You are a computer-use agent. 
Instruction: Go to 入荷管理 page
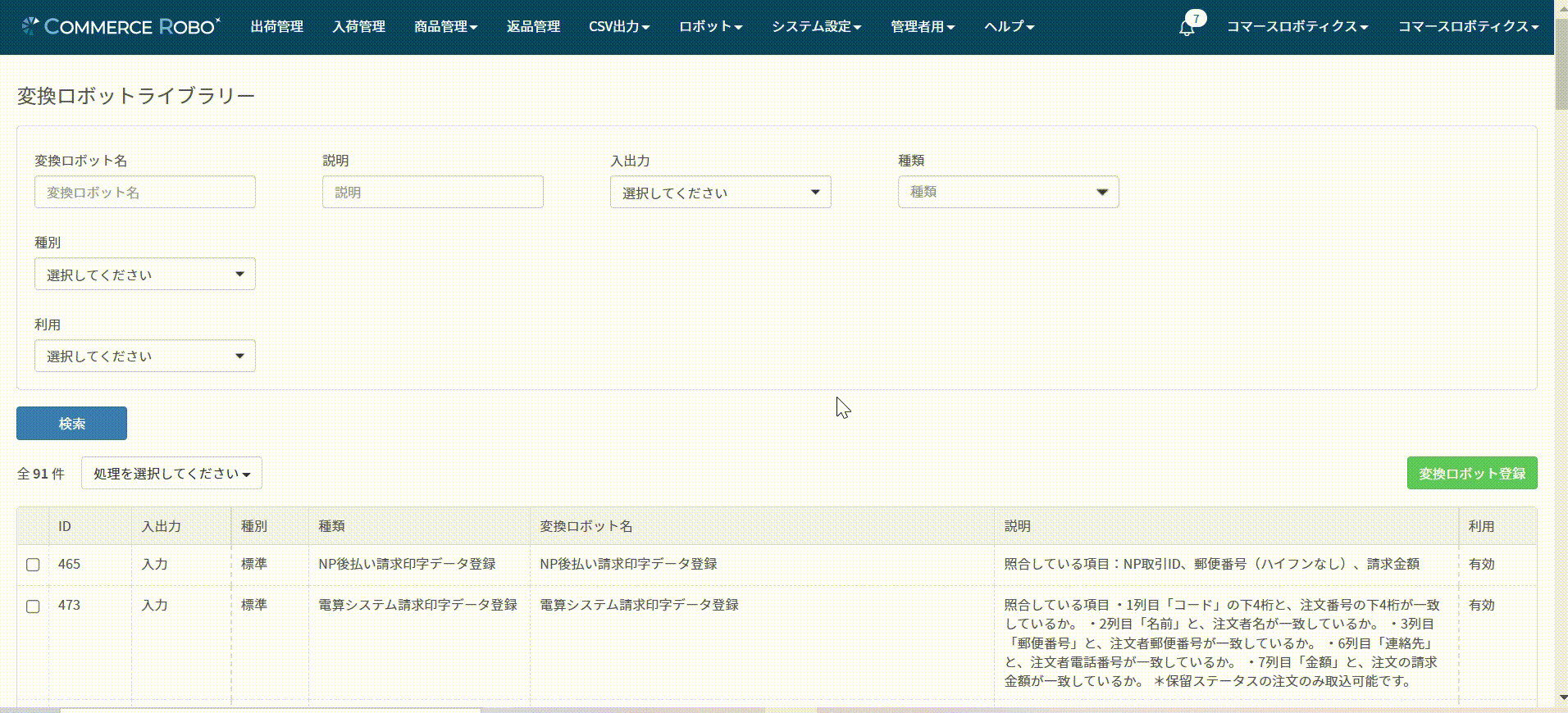click(358, 26)
